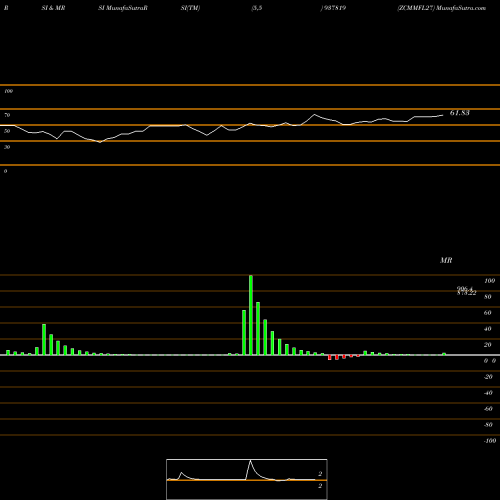500x500 pixels.
Task: Click the MR axis label 80
Action: (488, 297)
